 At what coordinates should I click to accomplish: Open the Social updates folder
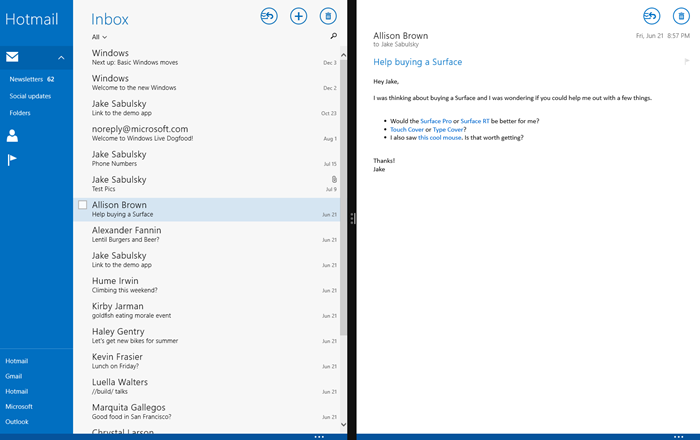pos(30,96)
